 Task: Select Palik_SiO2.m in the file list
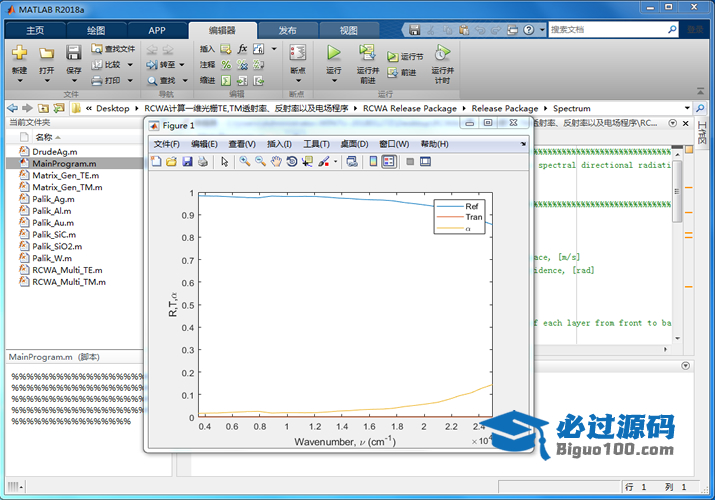57,247
